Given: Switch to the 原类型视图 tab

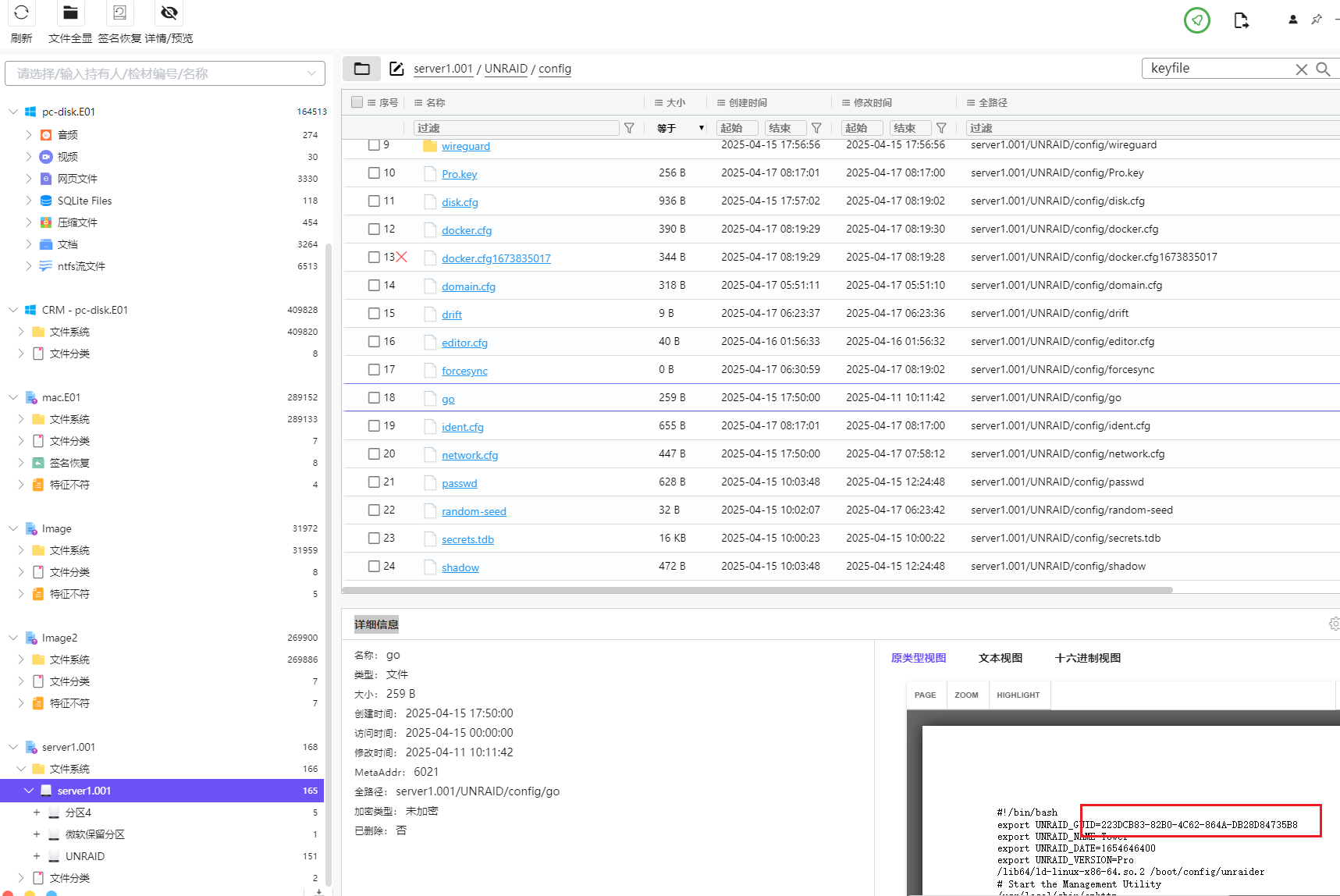Looking at the screenshot, I should (x=919, y=658).
